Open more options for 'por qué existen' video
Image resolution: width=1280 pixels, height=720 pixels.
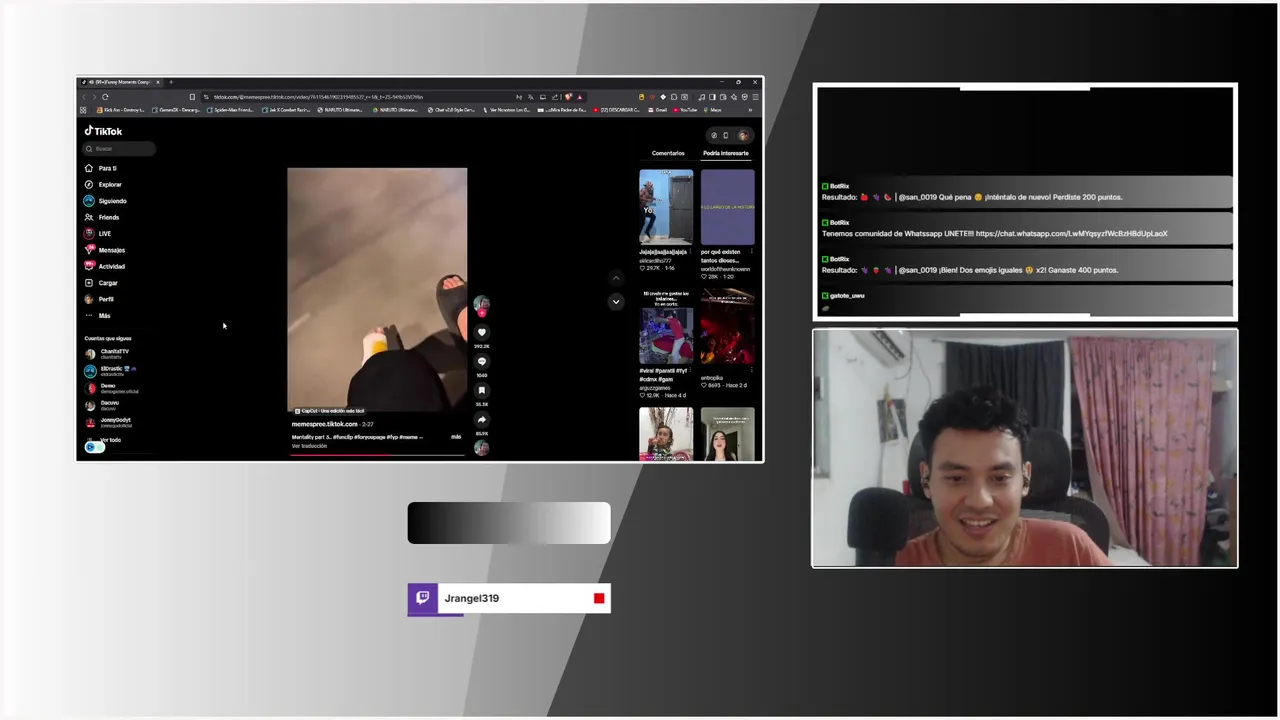click(x=752, y=252)
